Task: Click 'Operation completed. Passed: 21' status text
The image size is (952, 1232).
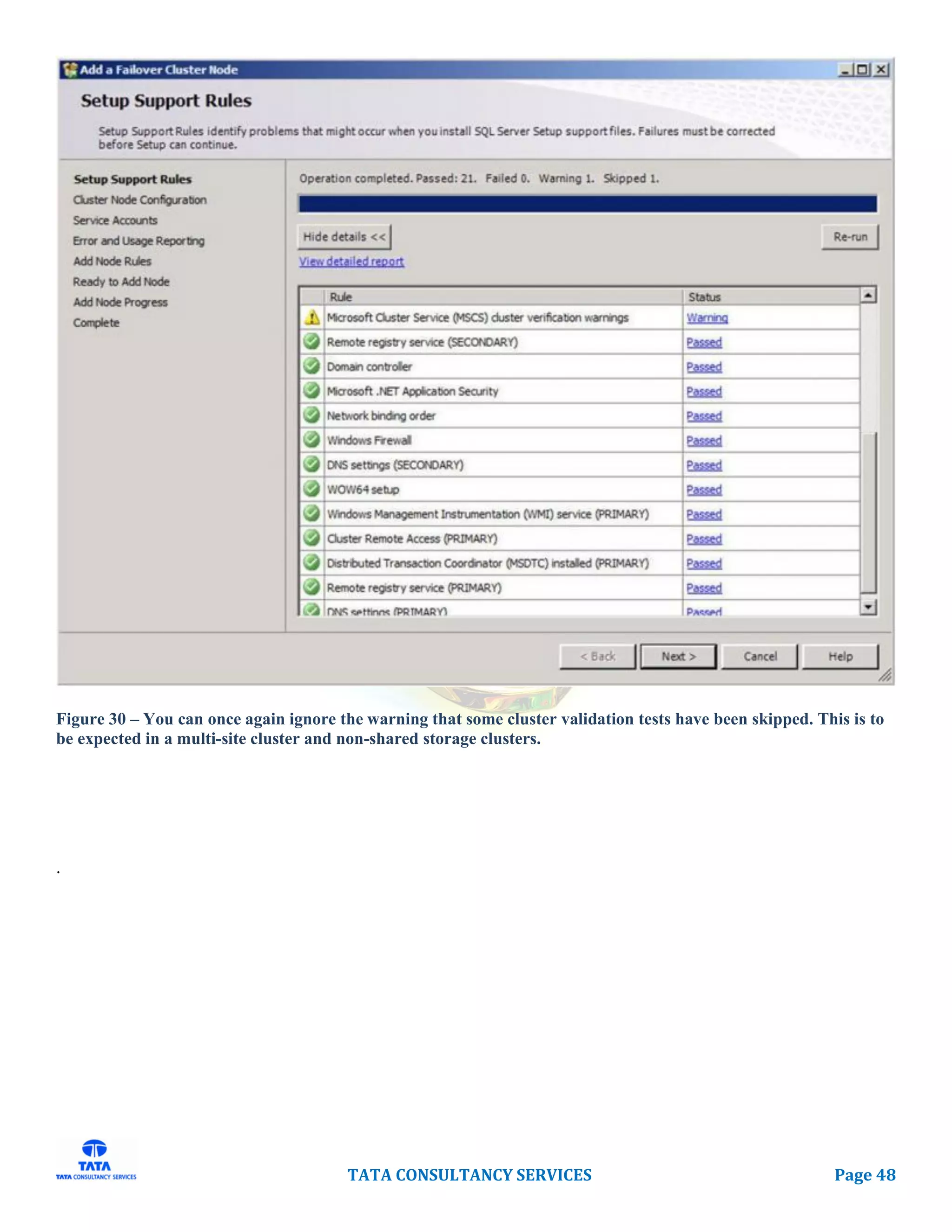Action: [388, 178]
